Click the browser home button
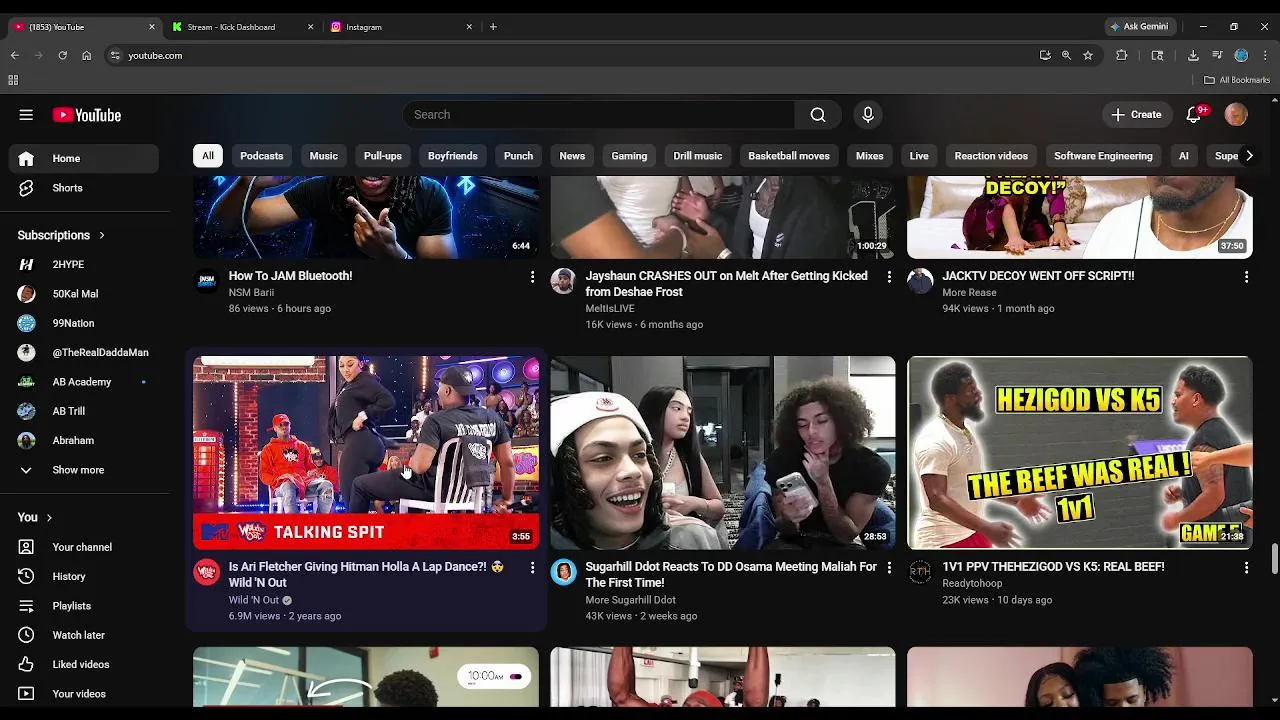The width and height of the screenshot is (1280, 720). click(87, 56)
